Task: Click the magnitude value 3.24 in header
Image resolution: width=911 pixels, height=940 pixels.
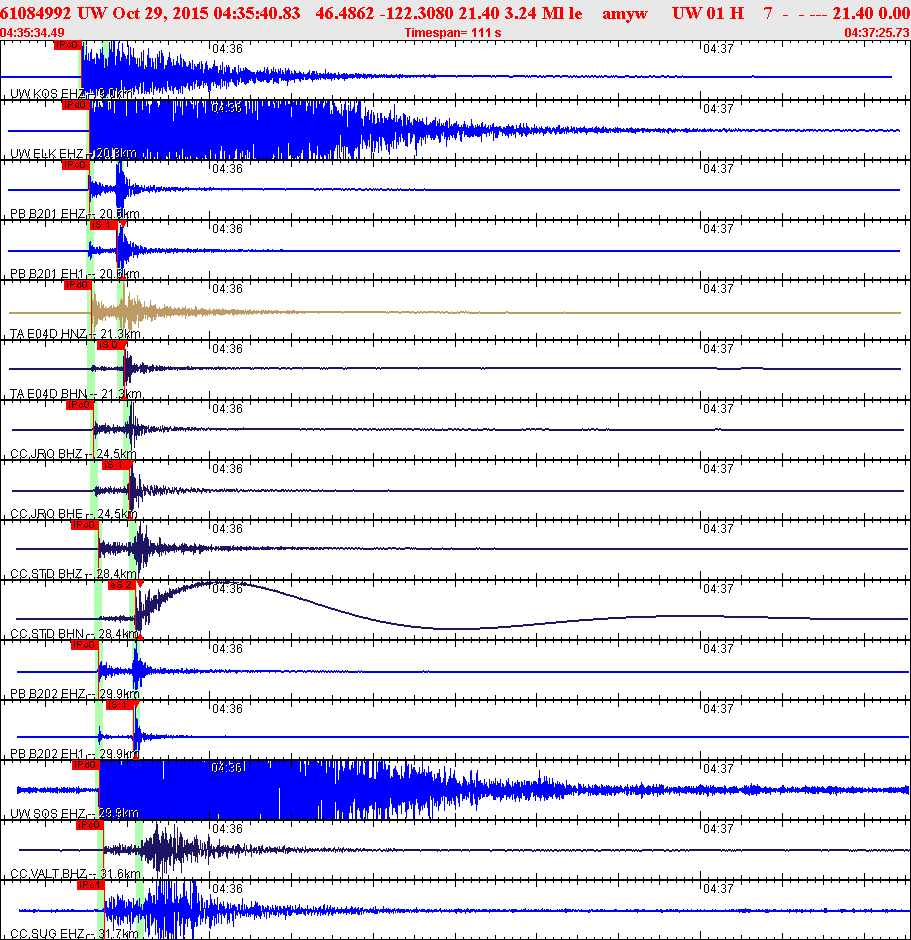Action: (x=520, y=13)
